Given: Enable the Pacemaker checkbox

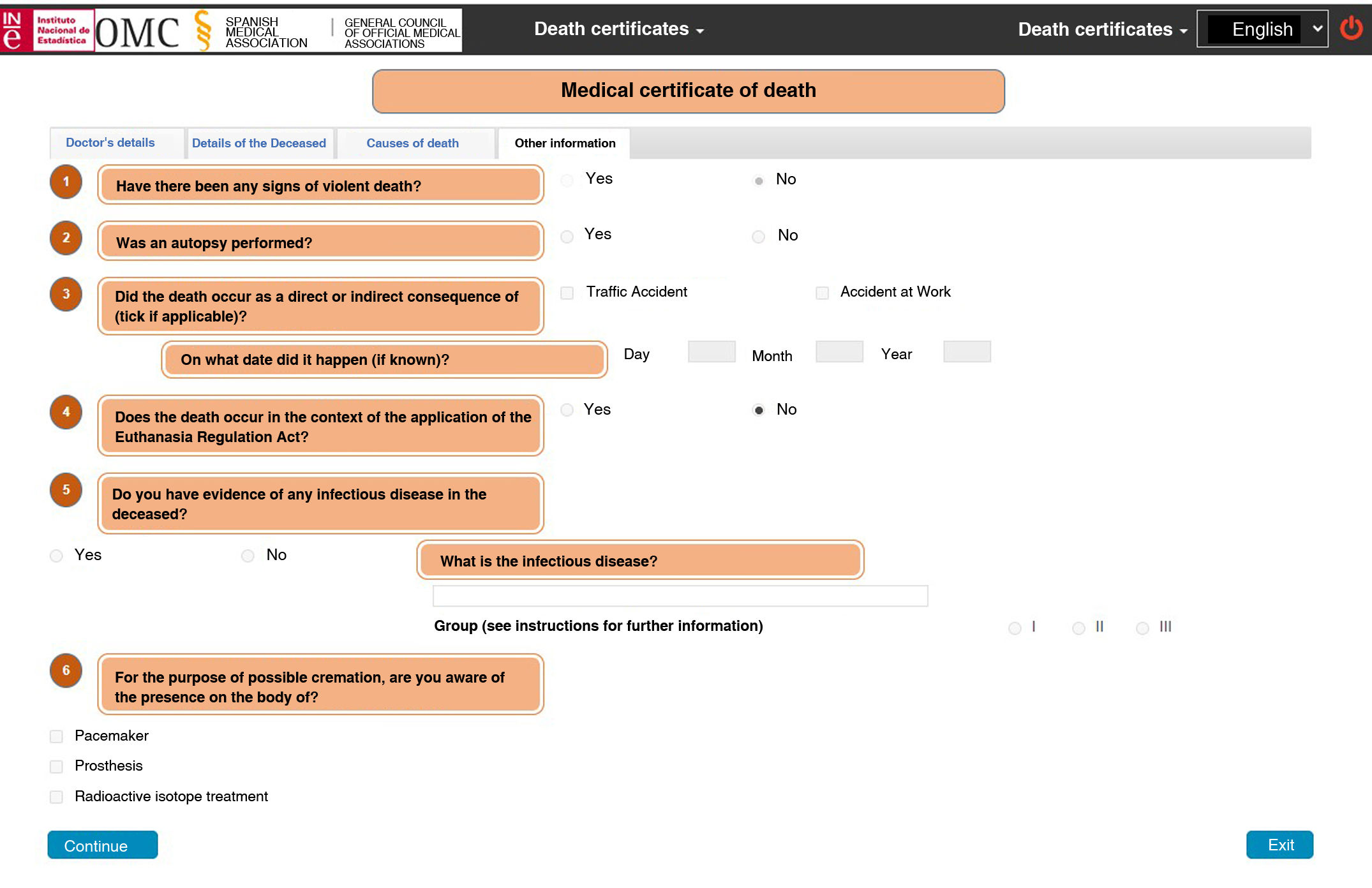Looking at the screenshot, I should pos(56,737).
